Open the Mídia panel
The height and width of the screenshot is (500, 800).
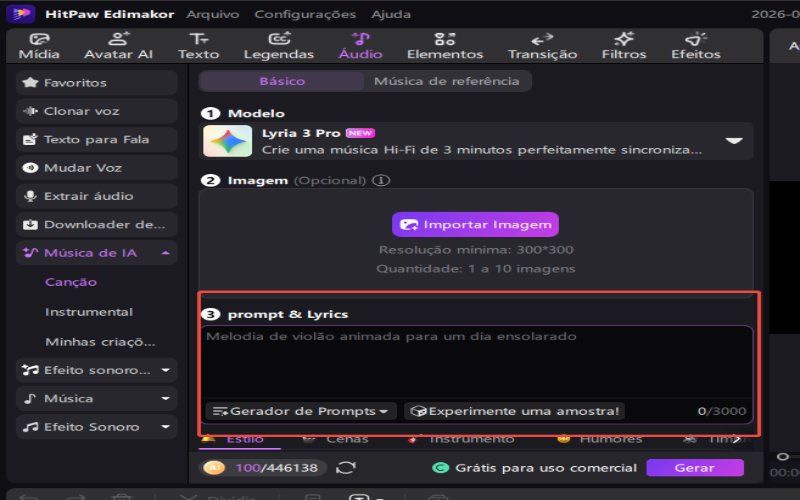pyautogui.click(x=39, y=46)
